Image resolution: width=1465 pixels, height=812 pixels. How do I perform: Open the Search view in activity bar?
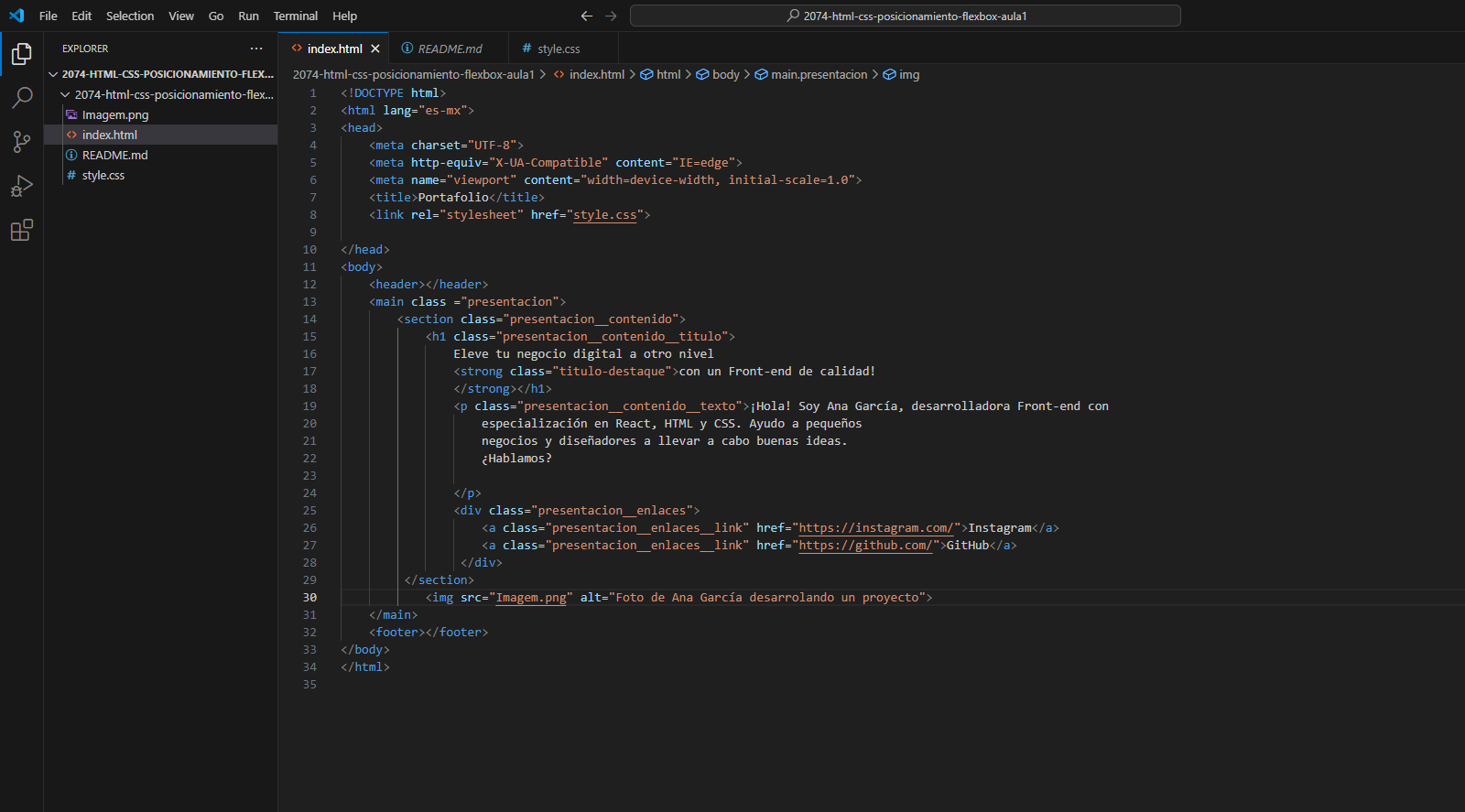coord(22,97)
